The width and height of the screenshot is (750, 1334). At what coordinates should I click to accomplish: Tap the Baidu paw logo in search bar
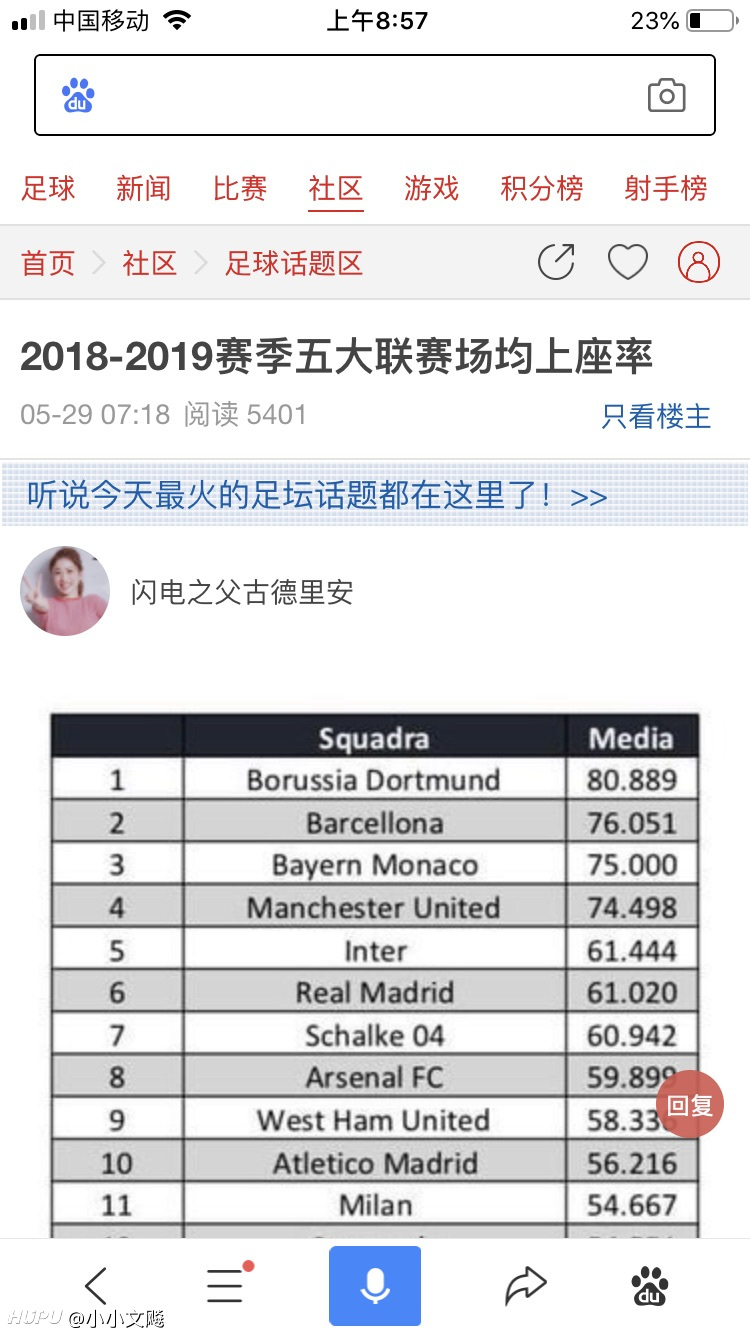point(78,96)
